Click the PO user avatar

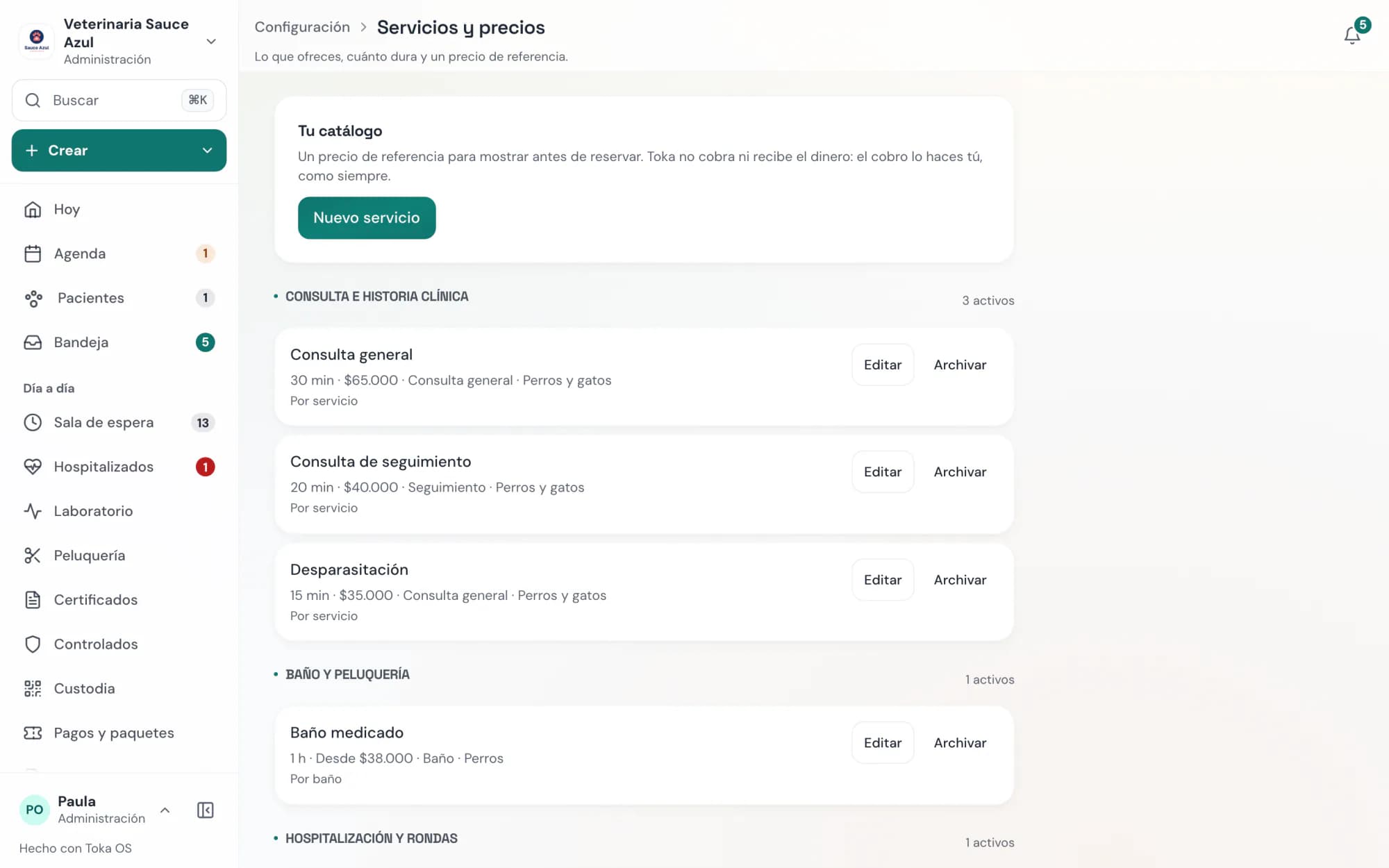tap(35, 810)
